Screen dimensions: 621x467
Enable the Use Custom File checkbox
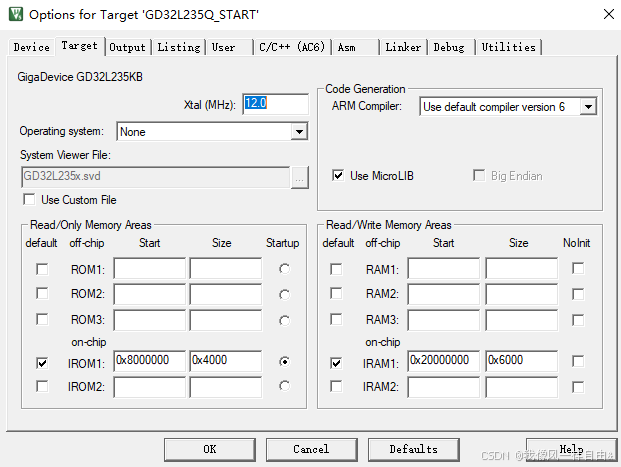point(29,199)
